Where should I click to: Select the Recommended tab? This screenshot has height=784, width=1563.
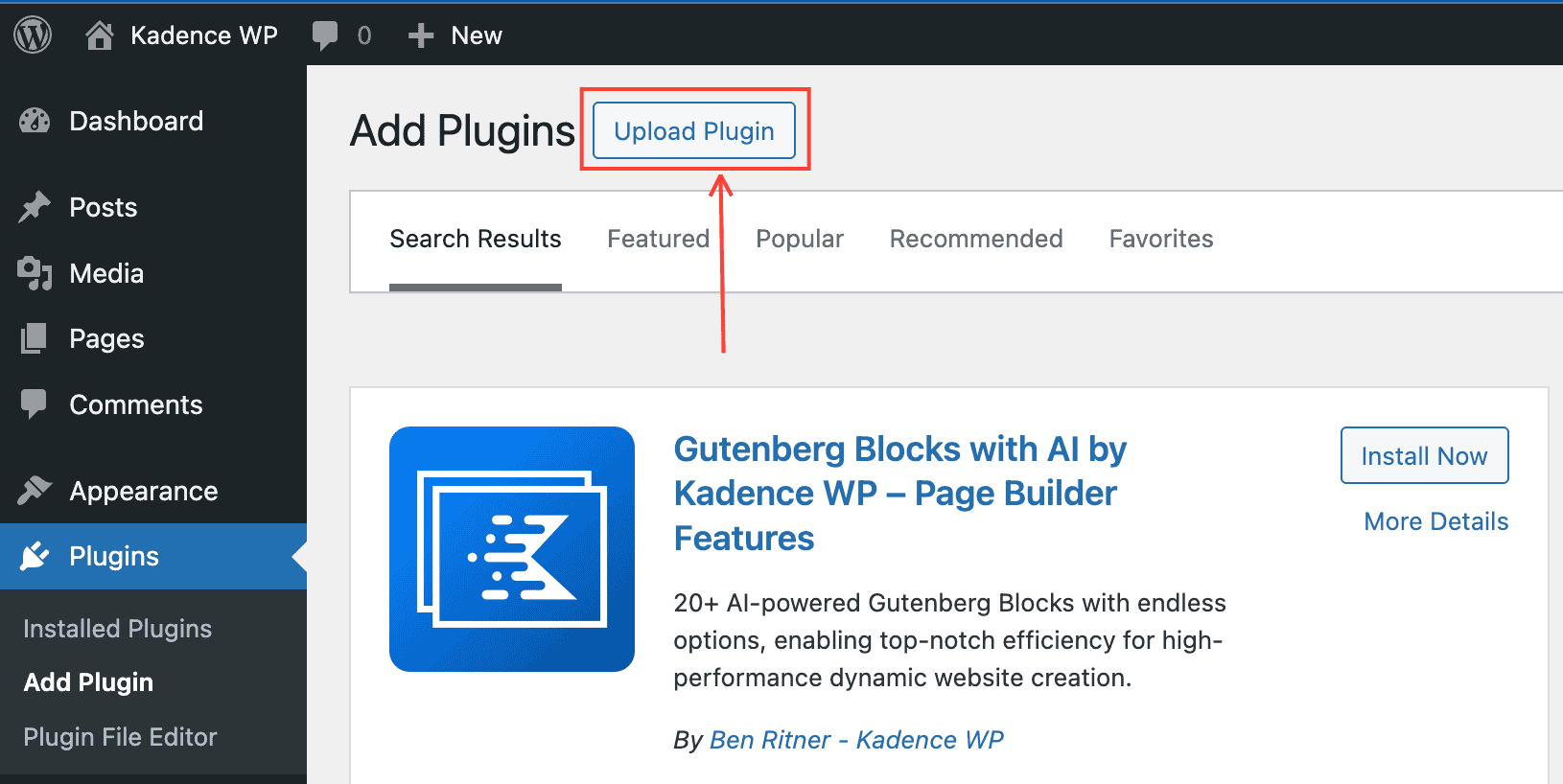(976, 239)
